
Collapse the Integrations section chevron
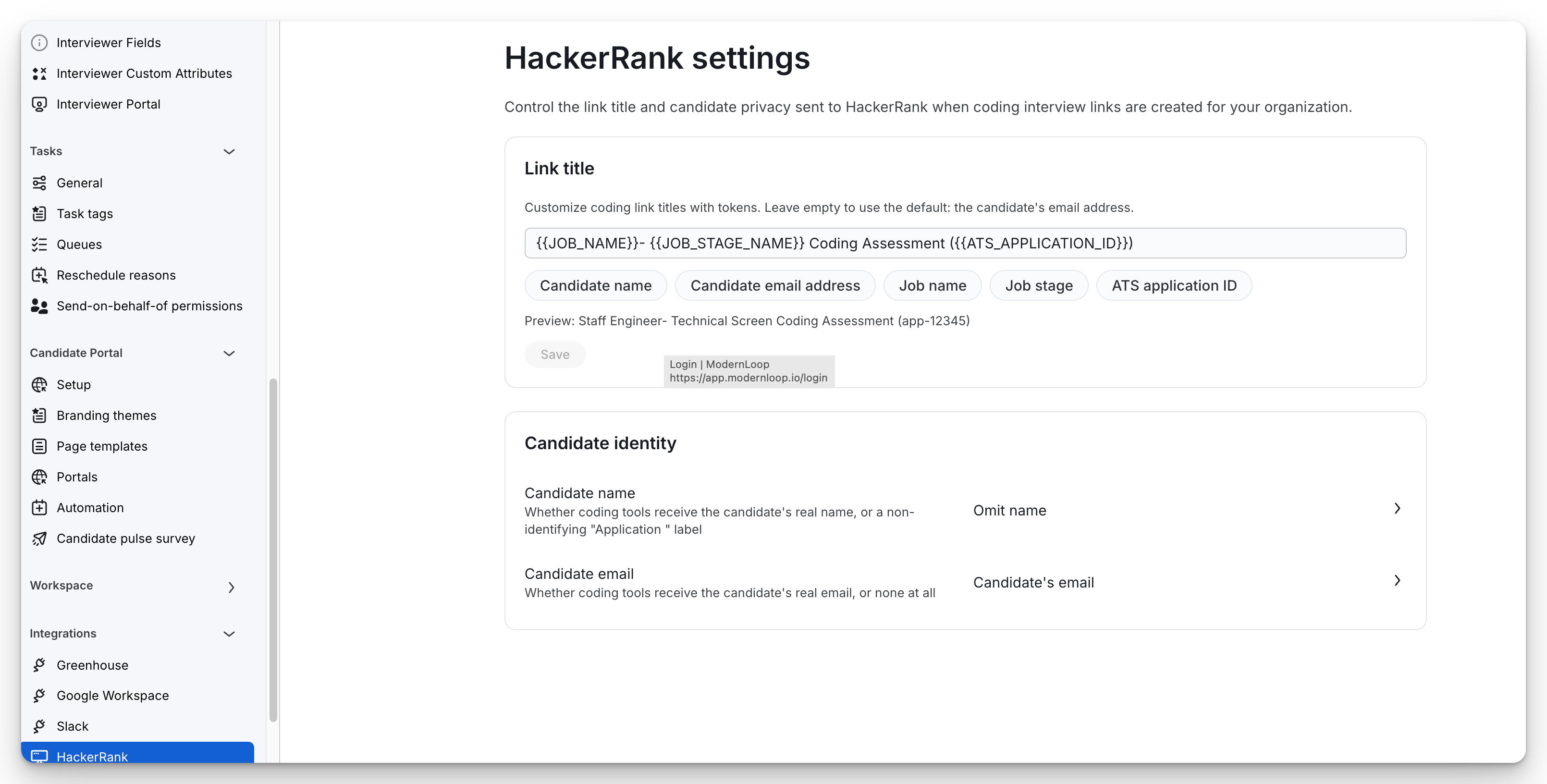click(x=229, y=634)
